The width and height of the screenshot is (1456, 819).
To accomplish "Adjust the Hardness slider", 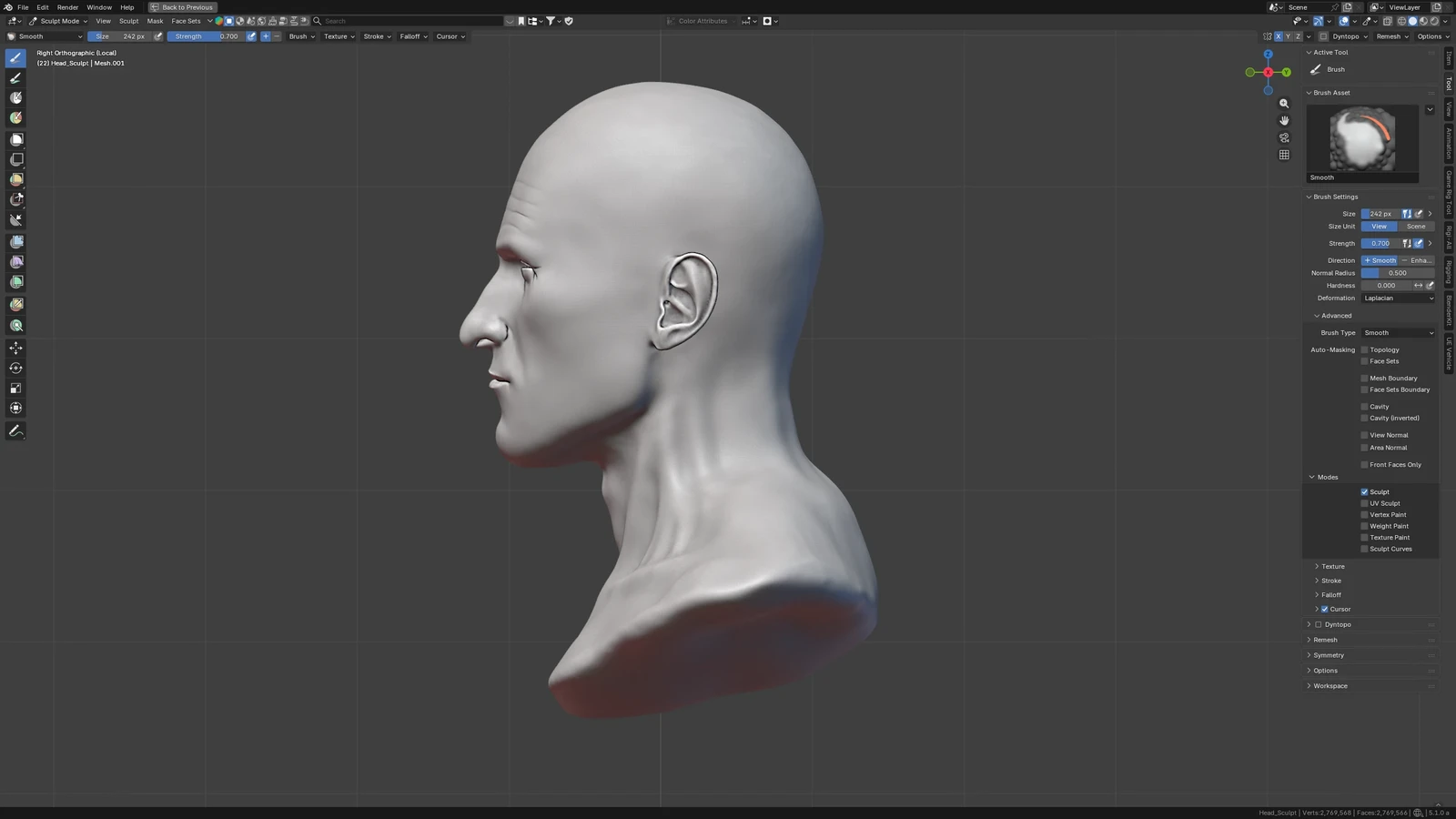I will (1386, 286).
